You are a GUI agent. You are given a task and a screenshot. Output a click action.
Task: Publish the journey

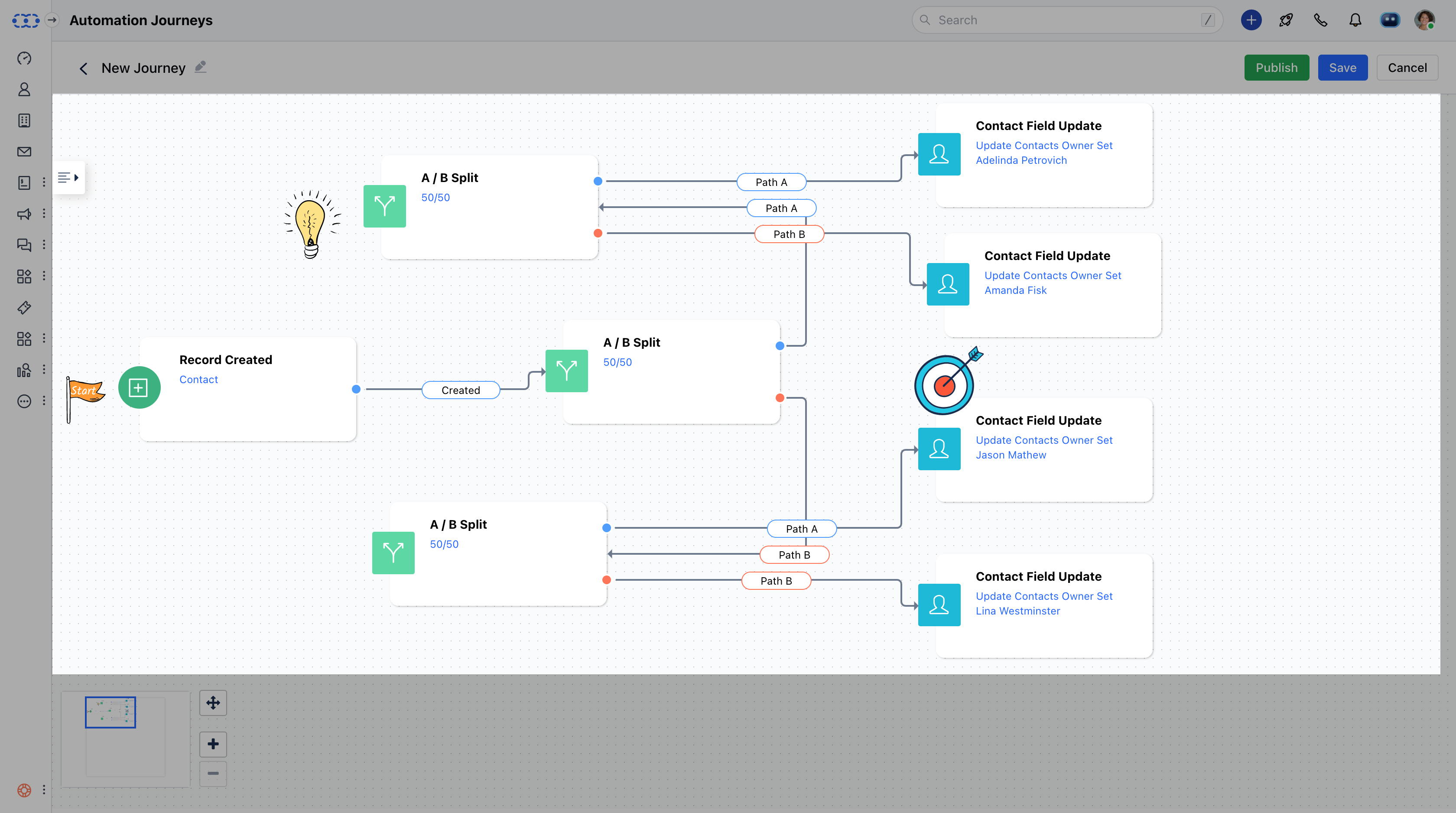tap(1276, 68)
